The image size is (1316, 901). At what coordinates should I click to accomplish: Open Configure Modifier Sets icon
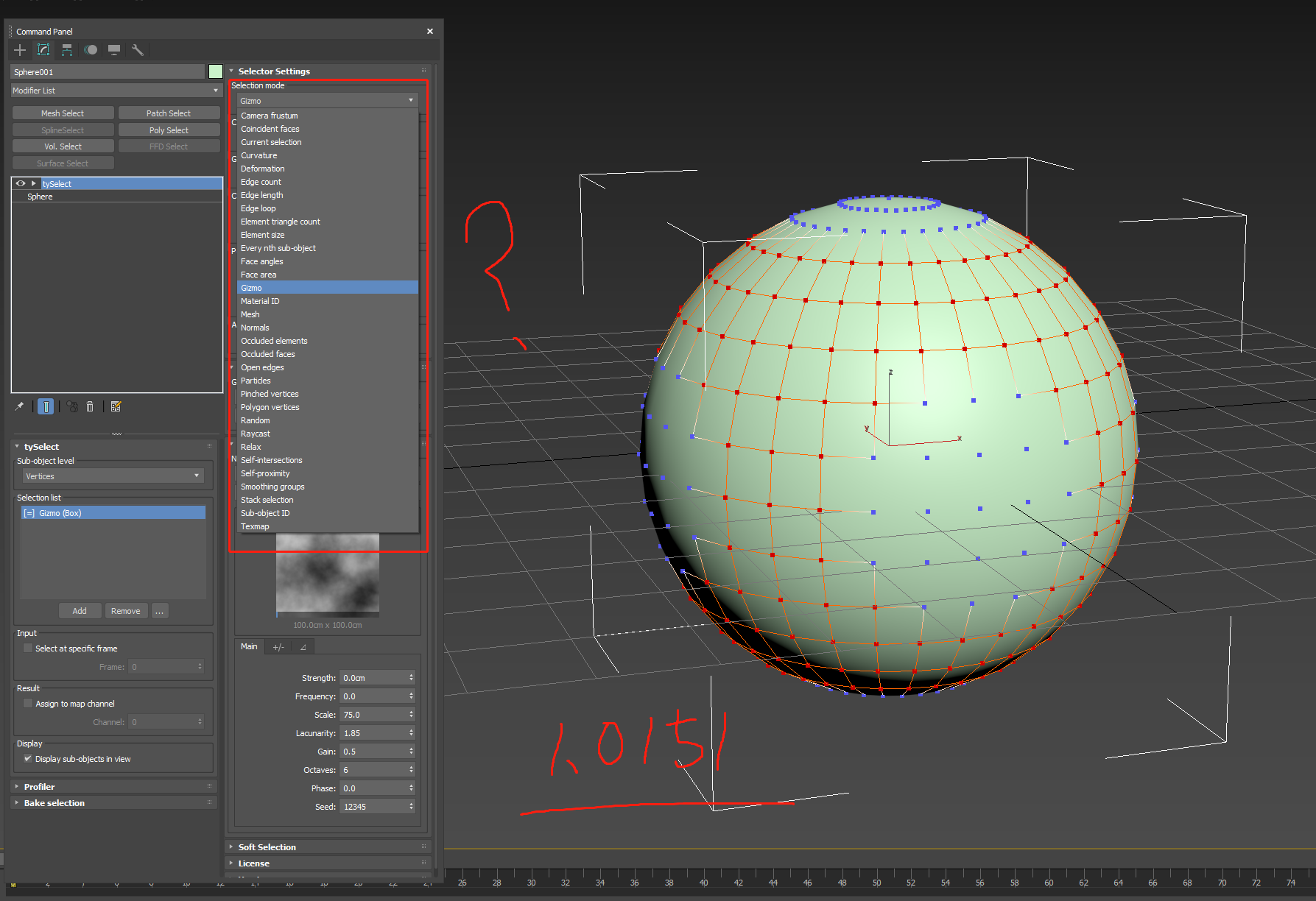point(116,406)
